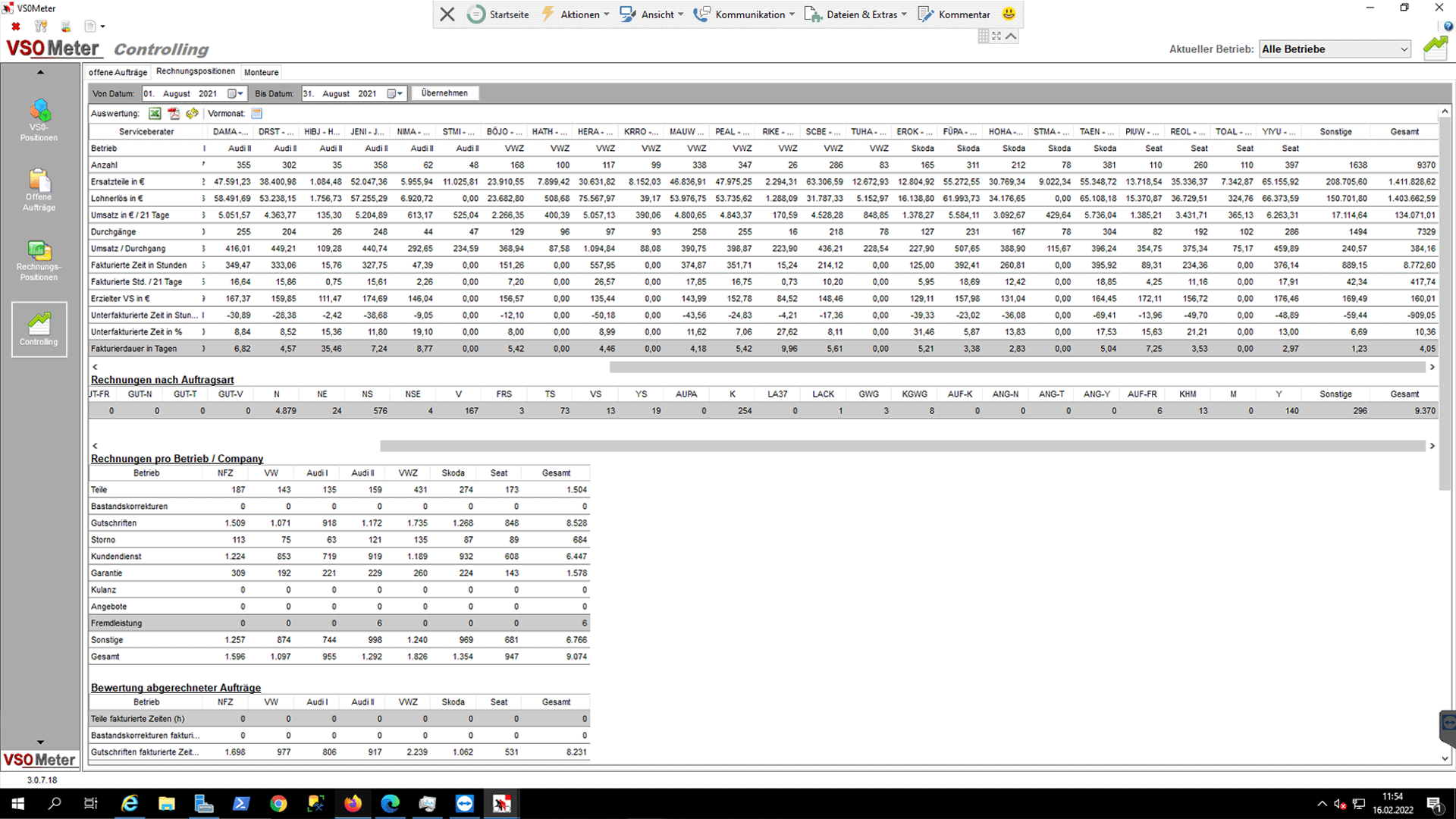Click the Startseite toolbar button

click(x=498, y=14)
